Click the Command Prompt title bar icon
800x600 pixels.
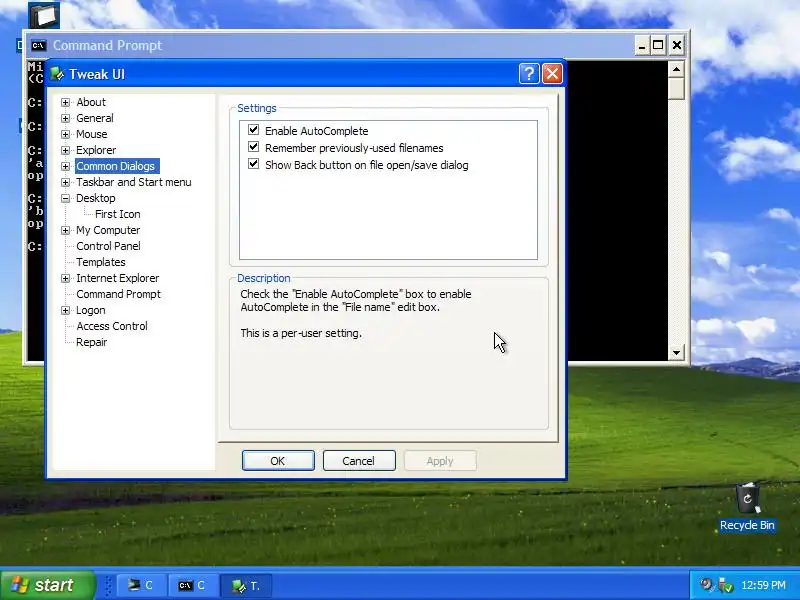tap(39, 45)
